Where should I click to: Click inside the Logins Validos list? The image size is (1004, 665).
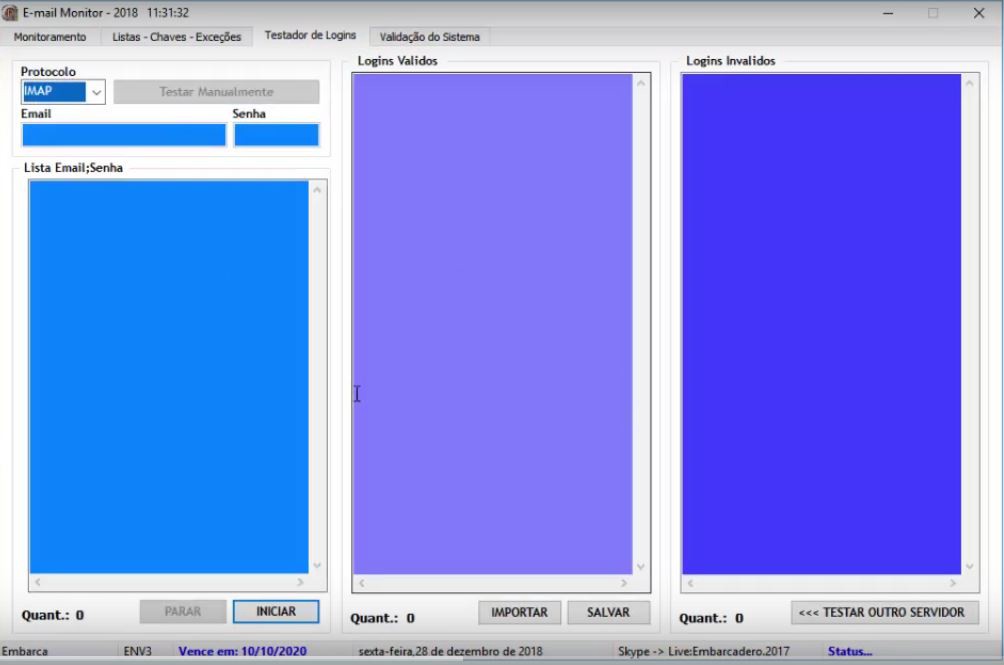[x=492, y=320]
